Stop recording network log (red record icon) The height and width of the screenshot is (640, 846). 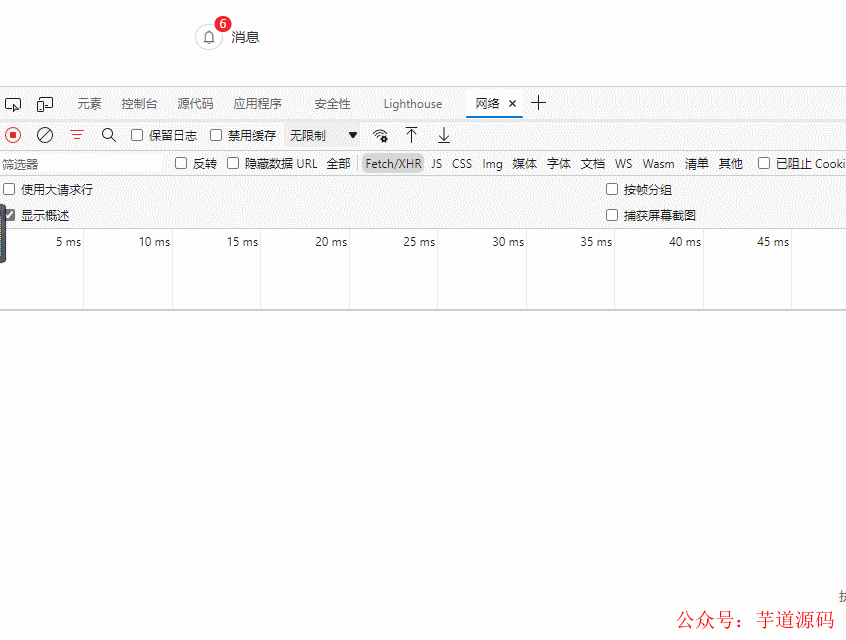pyautogui.click(x=11, y=134)
